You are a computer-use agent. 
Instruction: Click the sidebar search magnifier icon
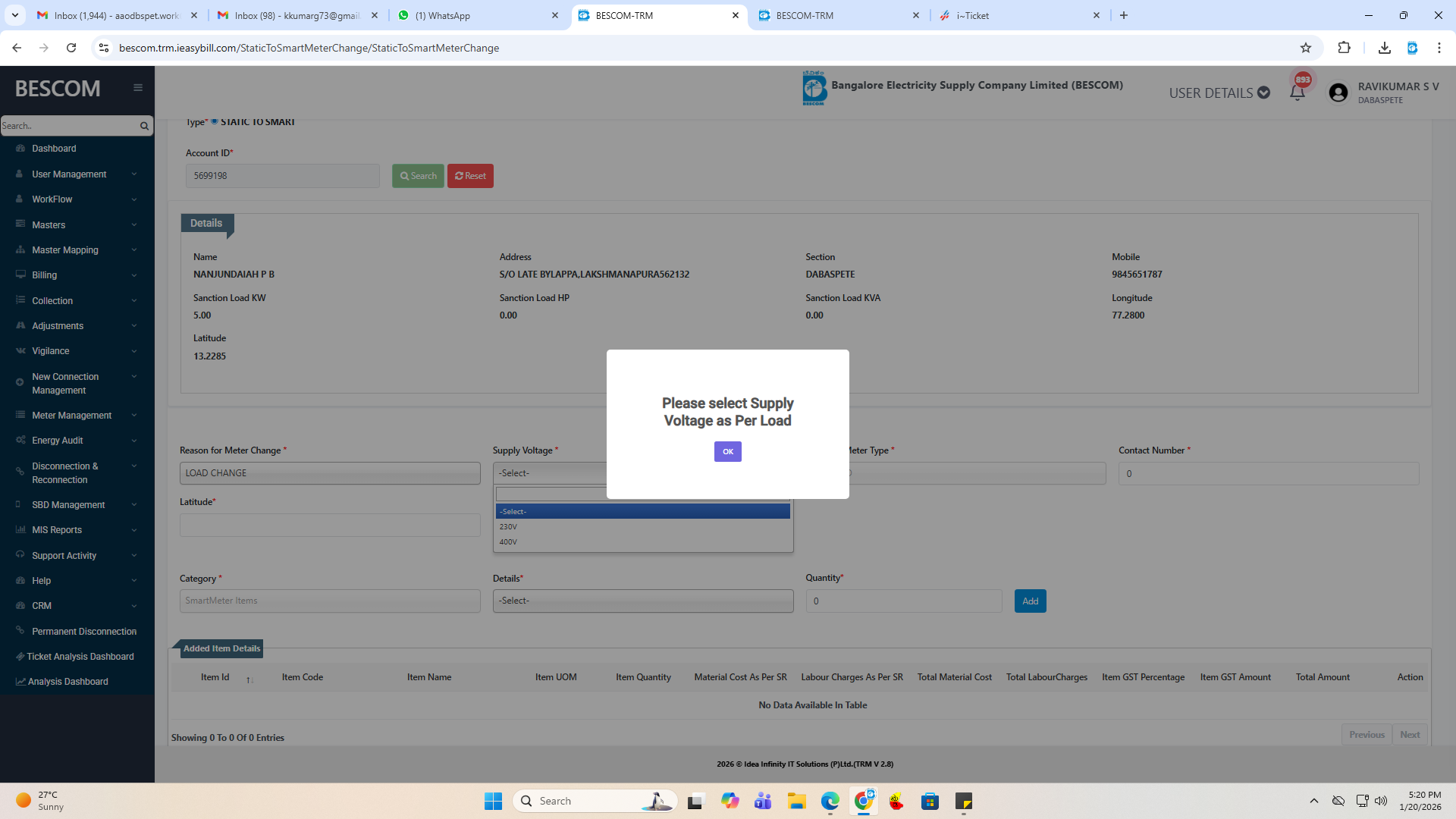[x=144, y=126]
